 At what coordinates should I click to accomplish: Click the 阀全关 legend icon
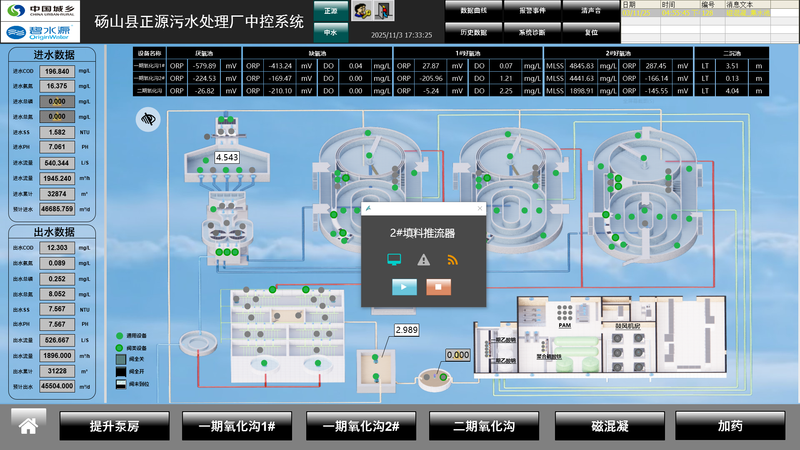tap(120, 359)
